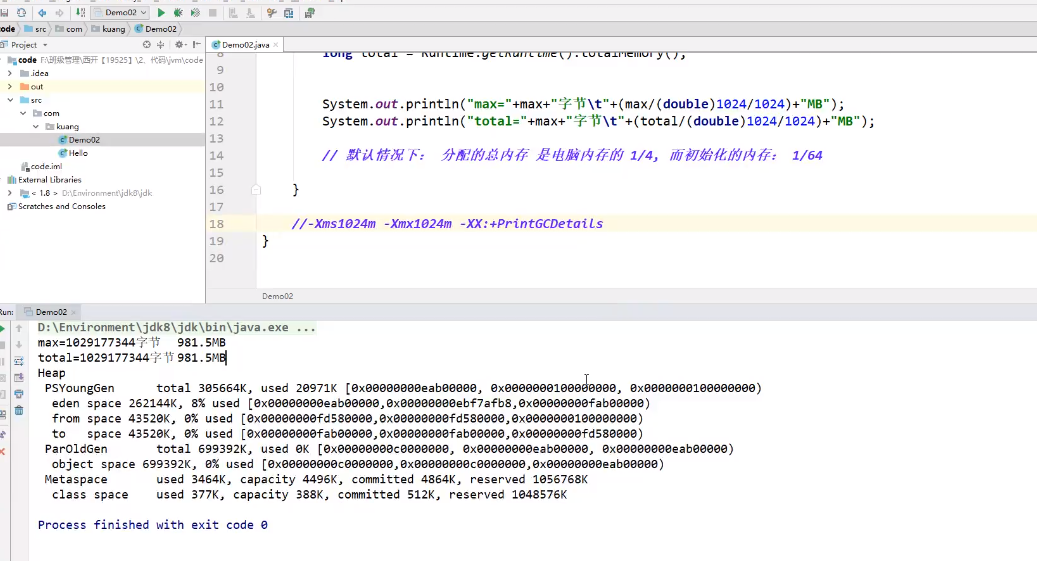Click the Demo02 breadcrumb

pyautogui.click(x=155, y=29)
